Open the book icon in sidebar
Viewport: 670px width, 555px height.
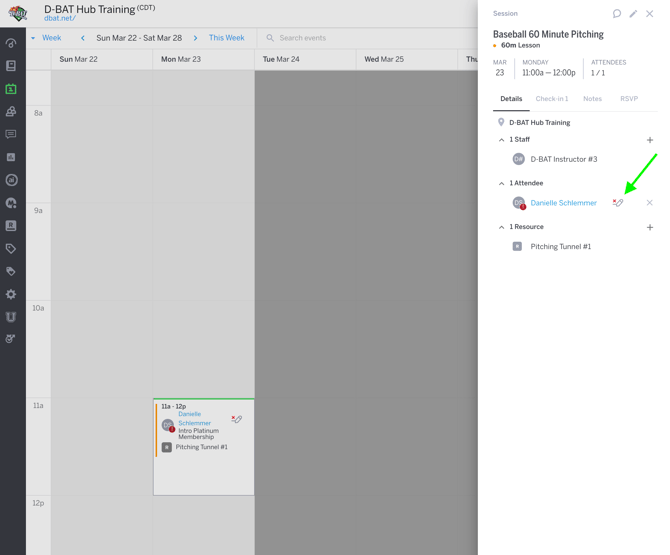click(x=11, y=66)
